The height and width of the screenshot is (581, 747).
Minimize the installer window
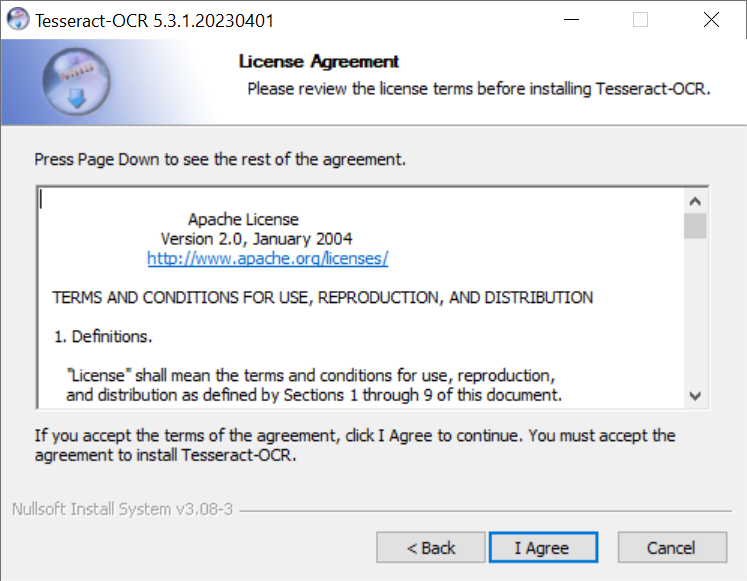pos(571,20)
